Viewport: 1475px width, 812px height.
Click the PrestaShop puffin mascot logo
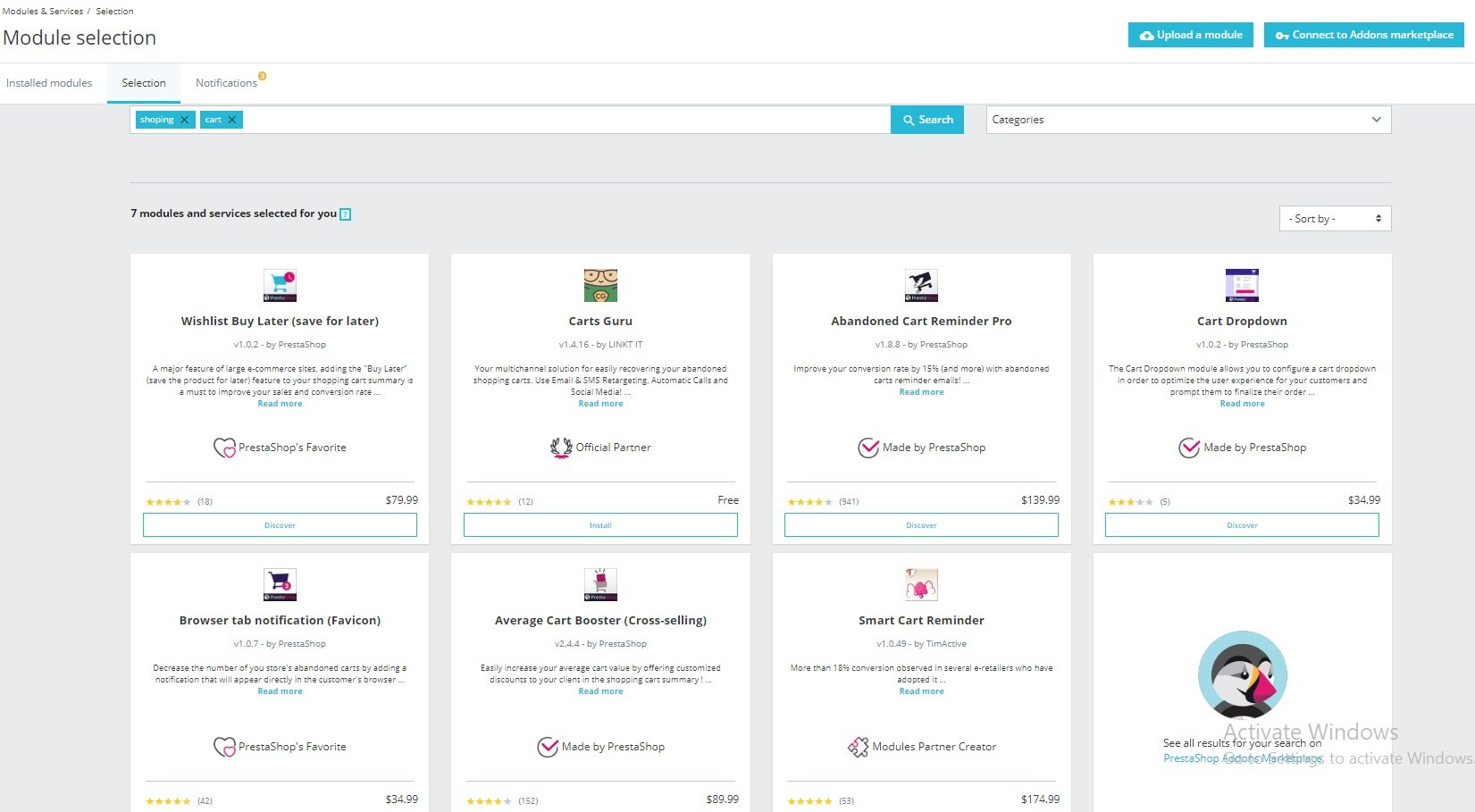(x=1242, y=675)
